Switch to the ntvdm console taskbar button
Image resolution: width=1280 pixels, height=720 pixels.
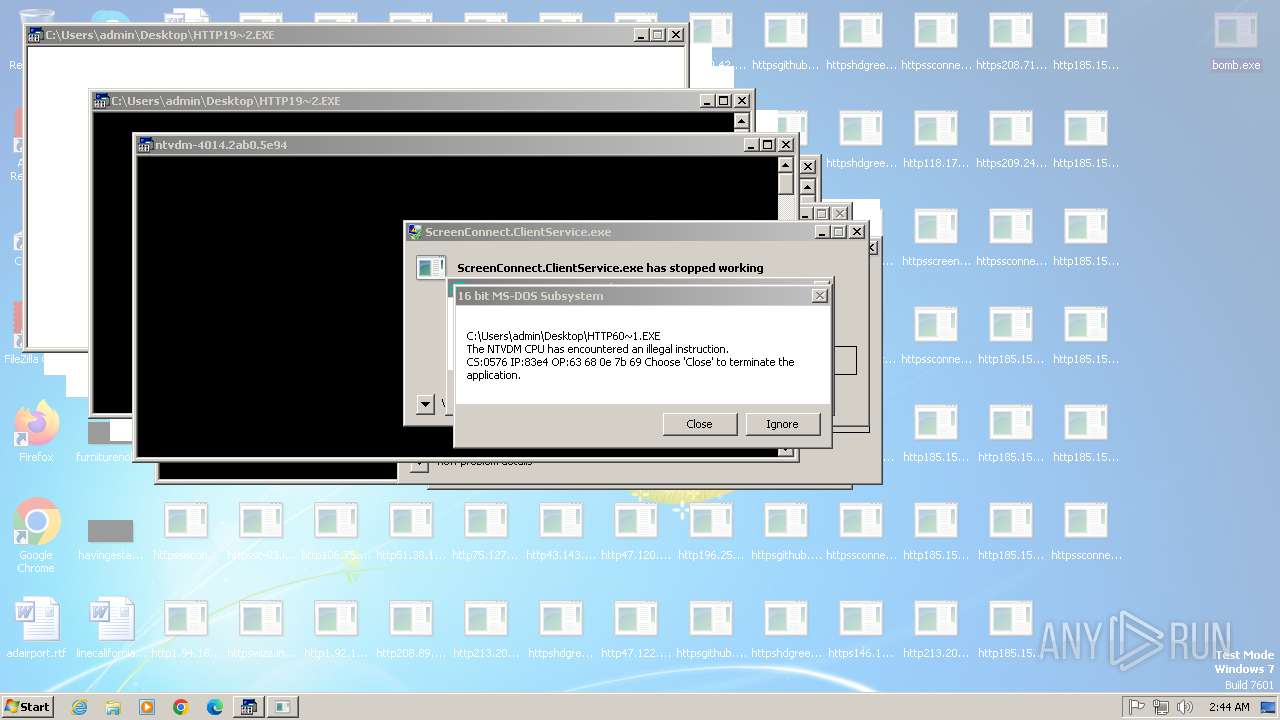(x=248, y=707)
